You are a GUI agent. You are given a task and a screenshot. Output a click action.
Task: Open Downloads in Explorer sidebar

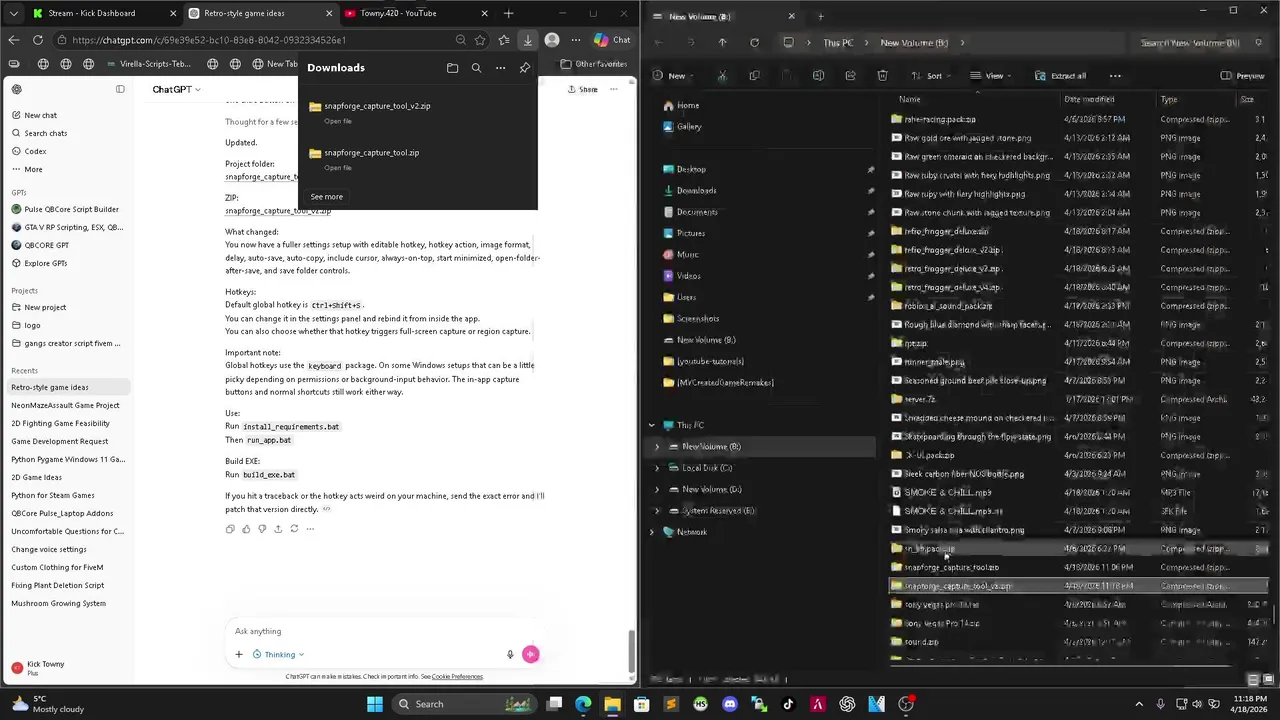click(x=696, y=191)
